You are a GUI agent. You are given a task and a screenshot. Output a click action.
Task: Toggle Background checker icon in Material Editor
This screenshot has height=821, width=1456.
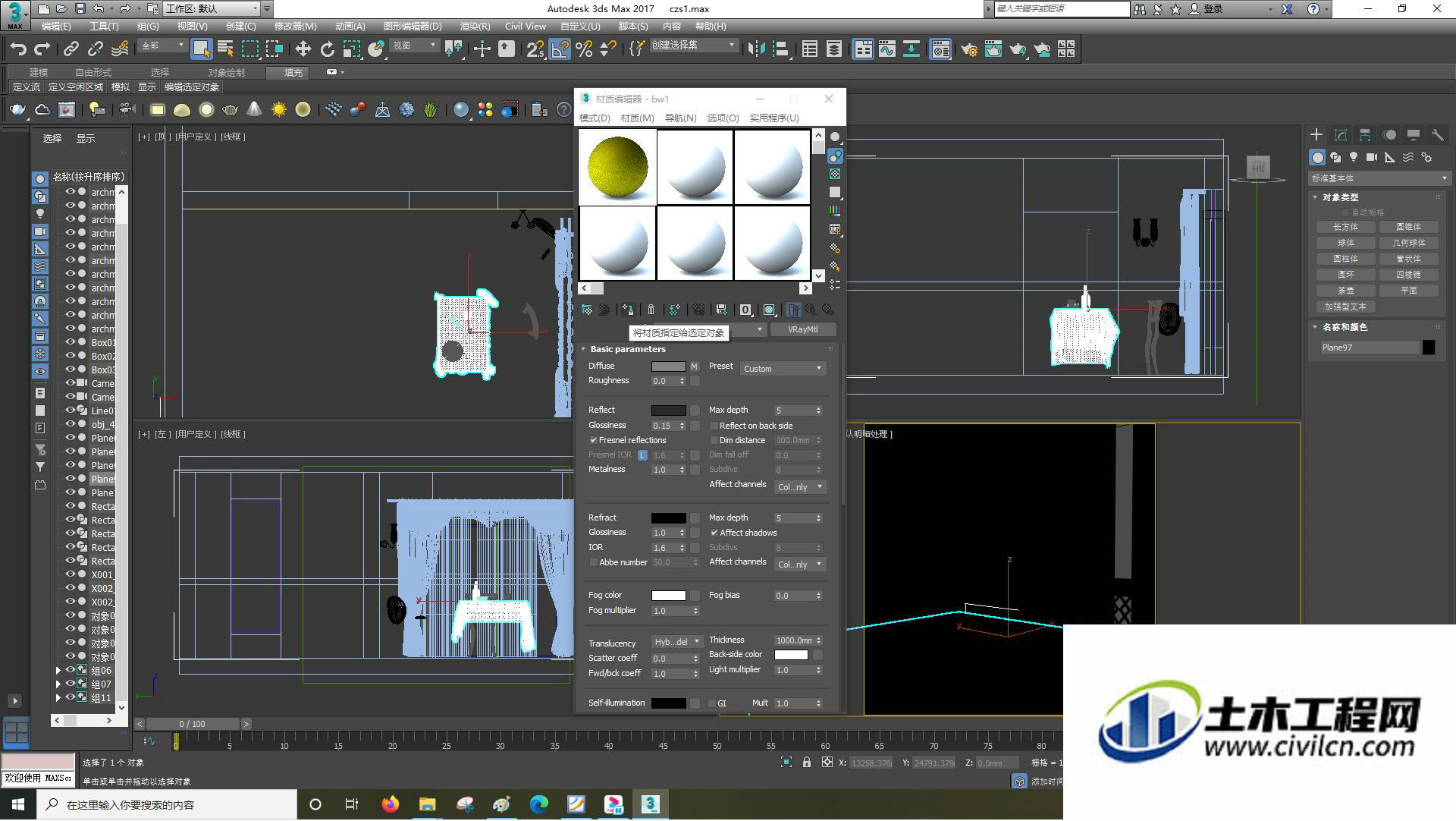835,174
